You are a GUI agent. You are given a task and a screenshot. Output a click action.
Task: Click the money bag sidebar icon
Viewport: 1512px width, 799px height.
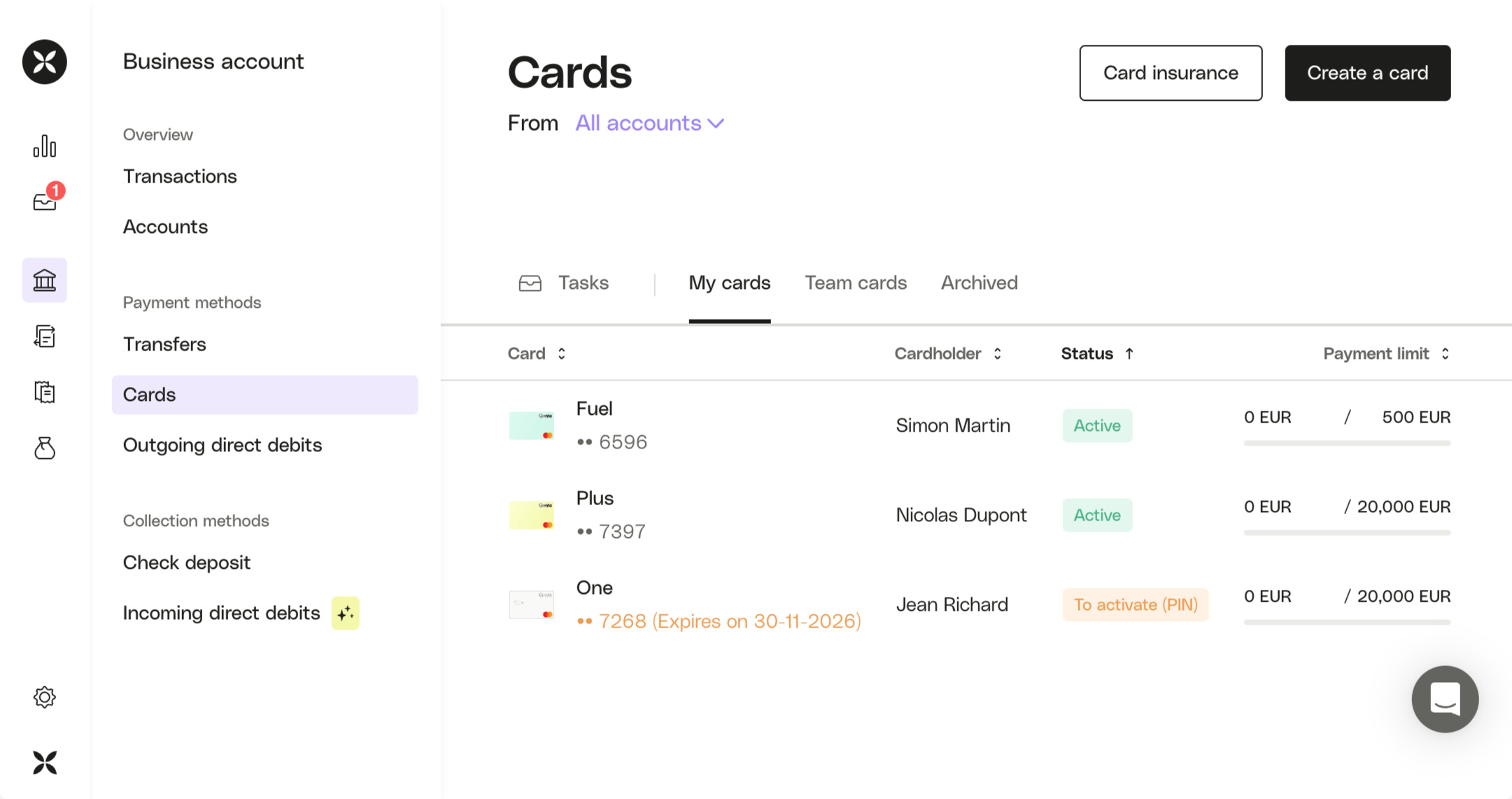click(x=45, y=448)
